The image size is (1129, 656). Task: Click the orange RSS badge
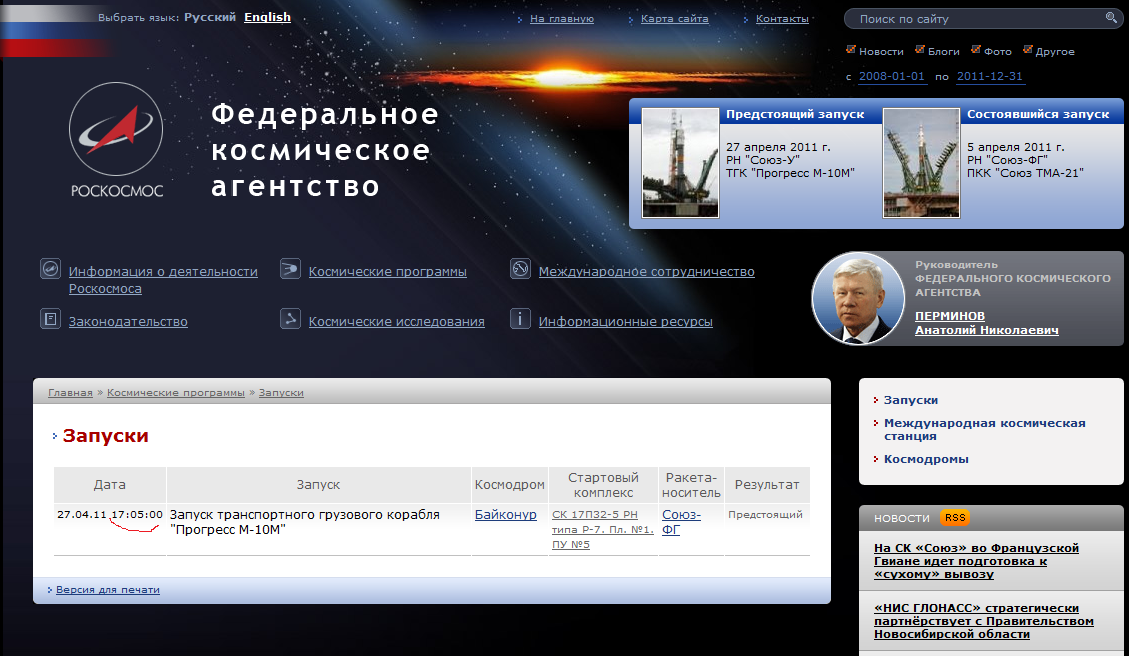click(955, 518)
